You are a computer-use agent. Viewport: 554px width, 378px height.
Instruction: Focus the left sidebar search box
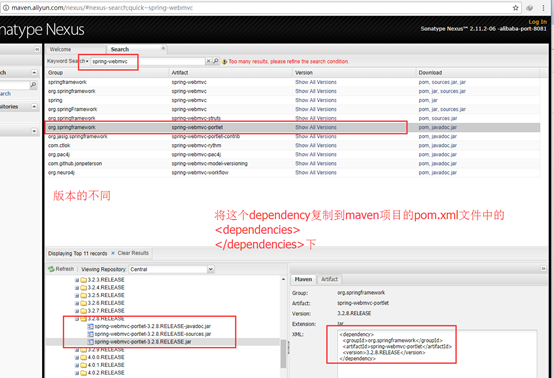tap(14, 85)
